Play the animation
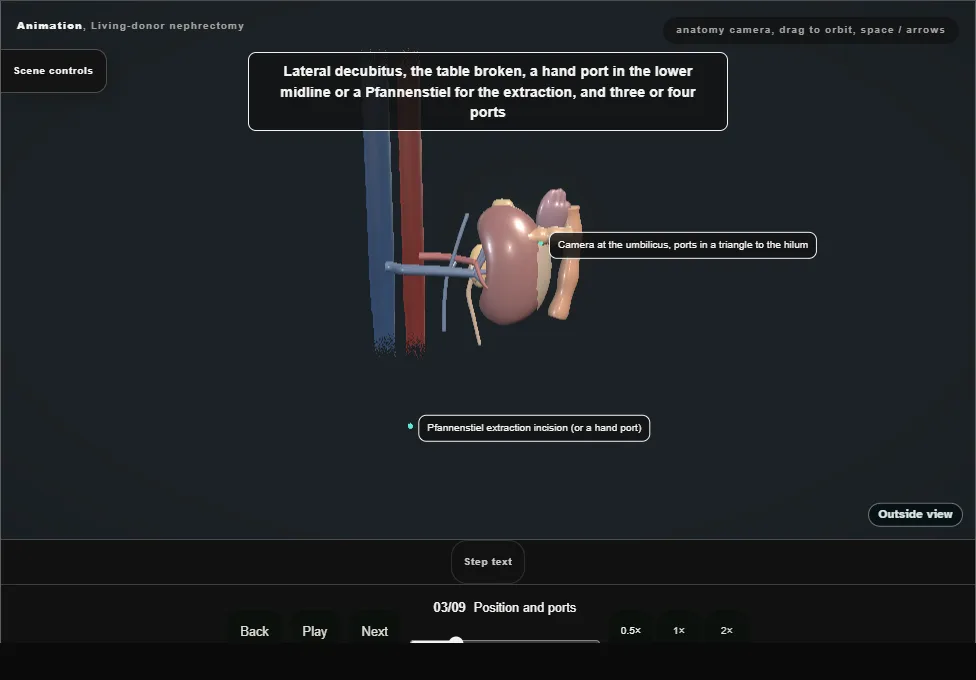Viewport: 976px width, 680px height. 314,631
